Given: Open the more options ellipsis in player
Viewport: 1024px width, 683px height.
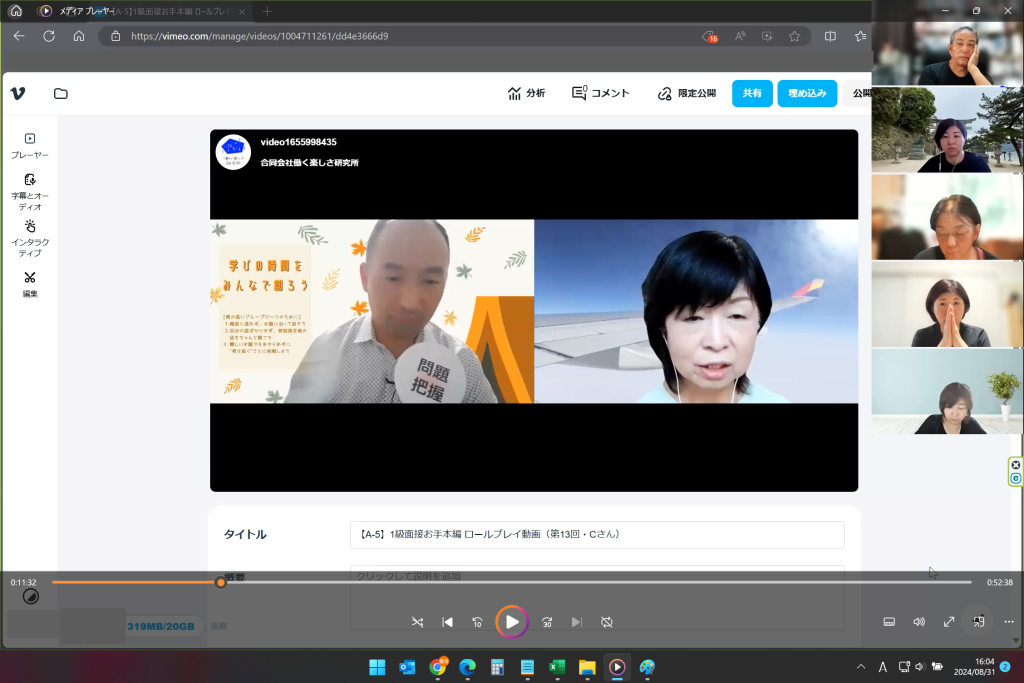Looking at the screenshot, I should coord(1008,622).
